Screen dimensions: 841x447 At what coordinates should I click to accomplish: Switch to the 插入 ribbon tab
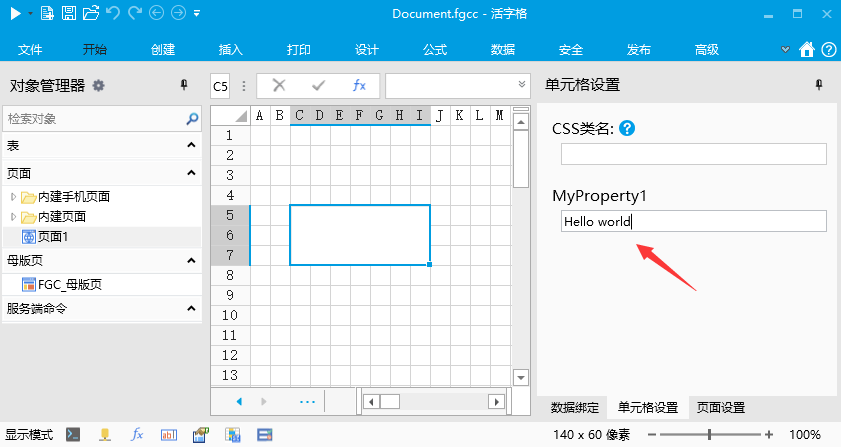231,50
